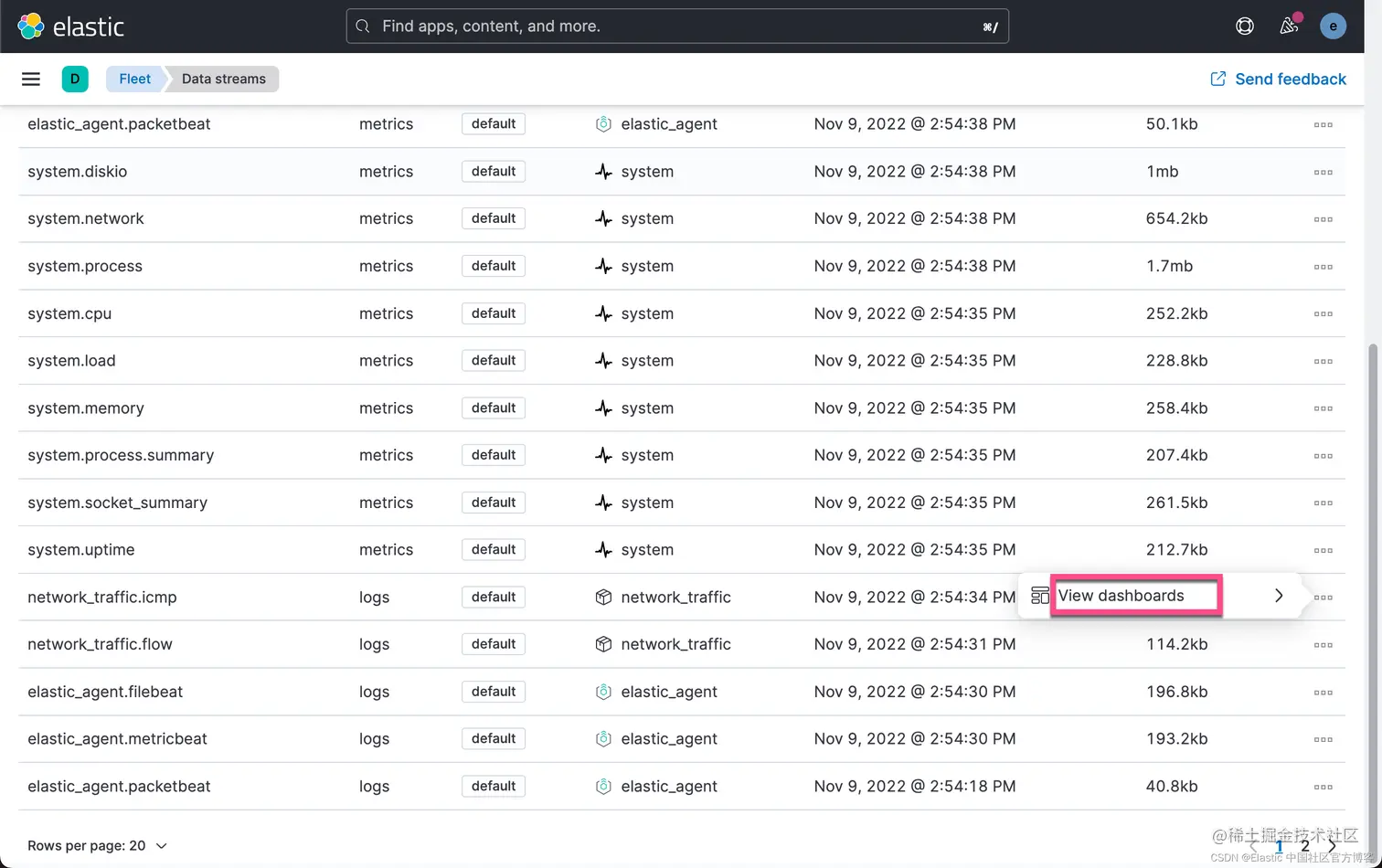Click metrics type in system.uptime row
This screenshot has height=868, width=1382.
[386, 550]
